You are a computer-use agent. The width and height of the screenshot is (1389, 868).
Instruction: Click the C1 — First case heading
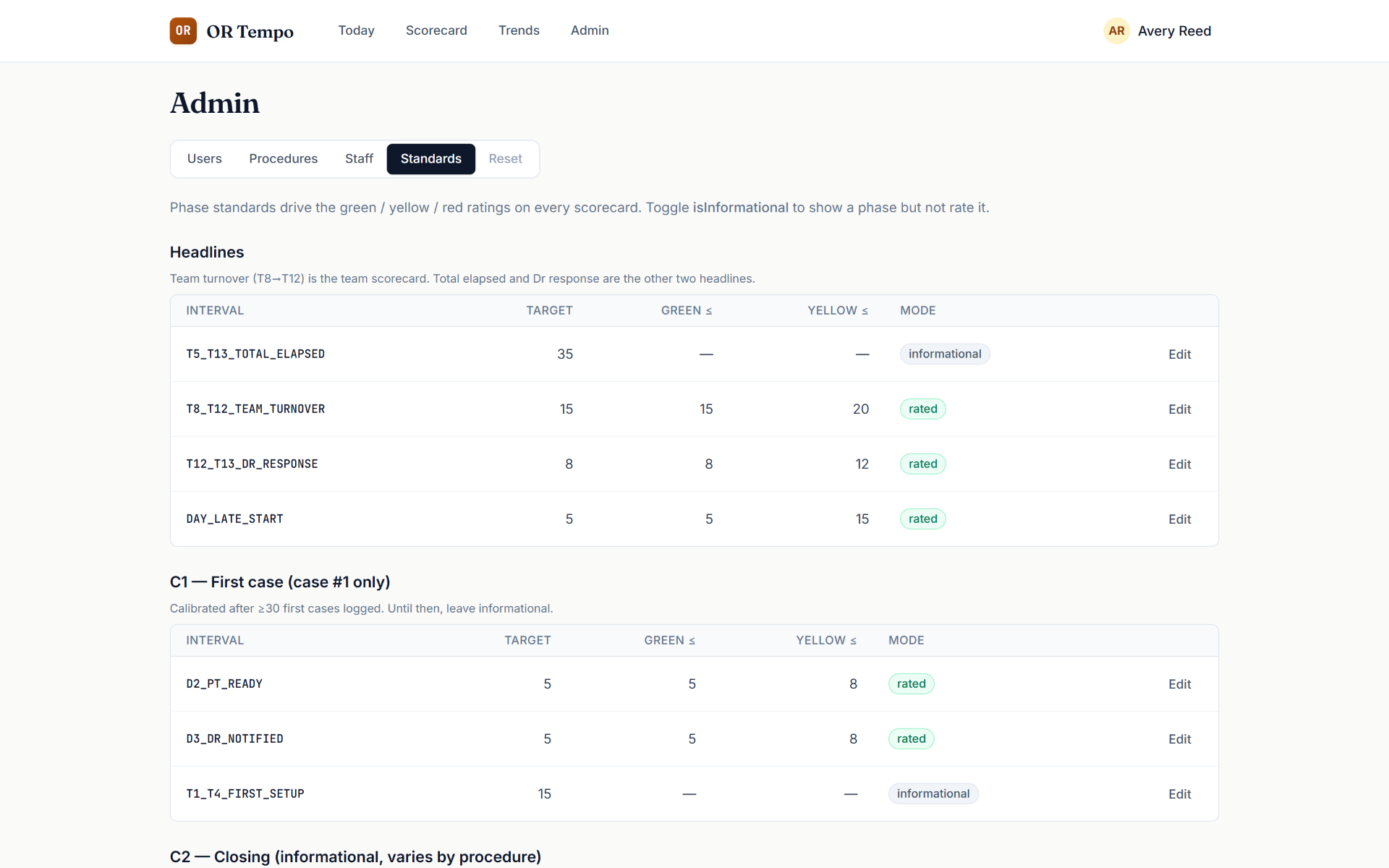[x=280, y=582]
